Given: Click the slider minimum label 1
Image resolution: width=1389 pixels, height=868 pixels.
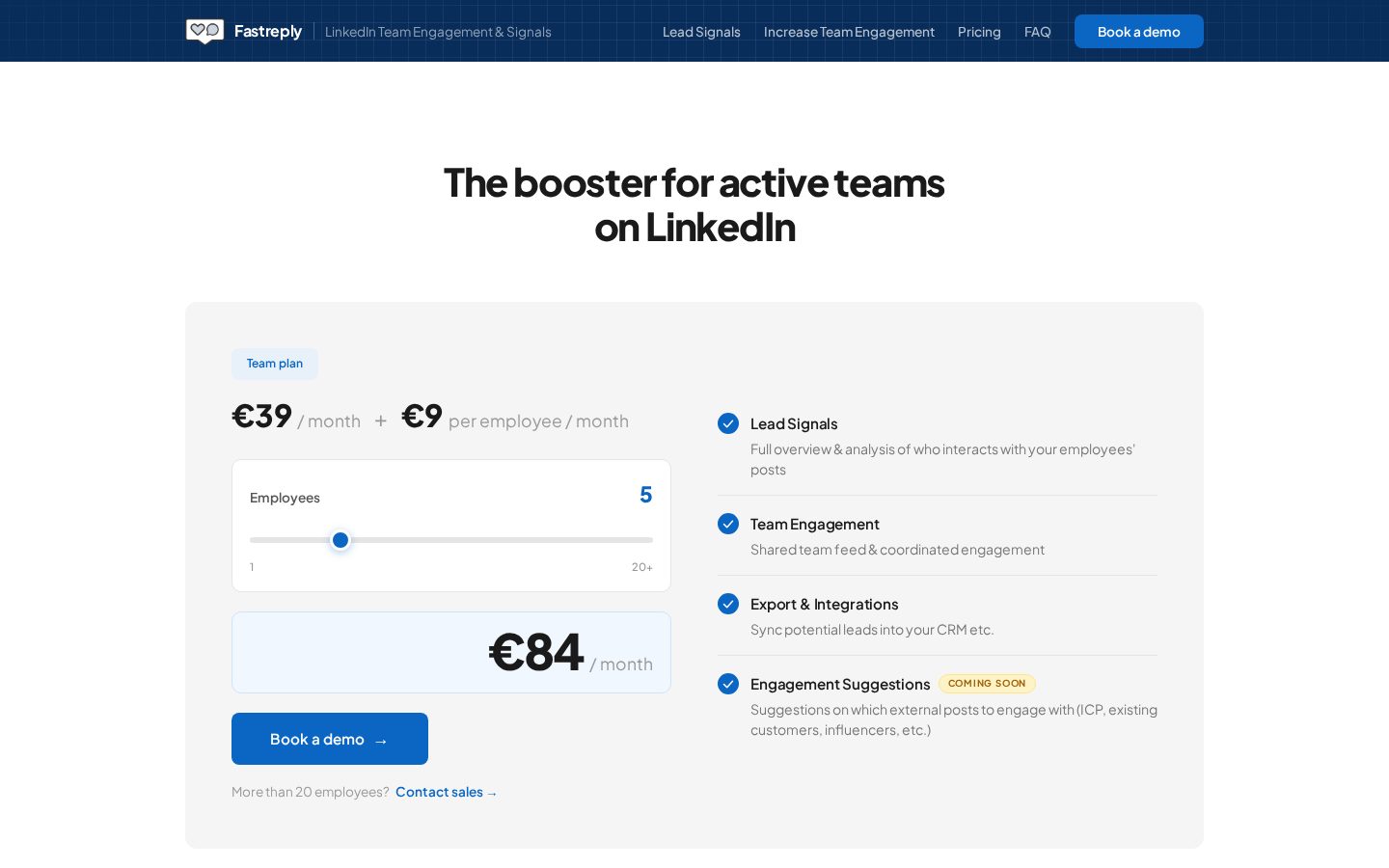Looking at the screenshot, I should 252,567.
